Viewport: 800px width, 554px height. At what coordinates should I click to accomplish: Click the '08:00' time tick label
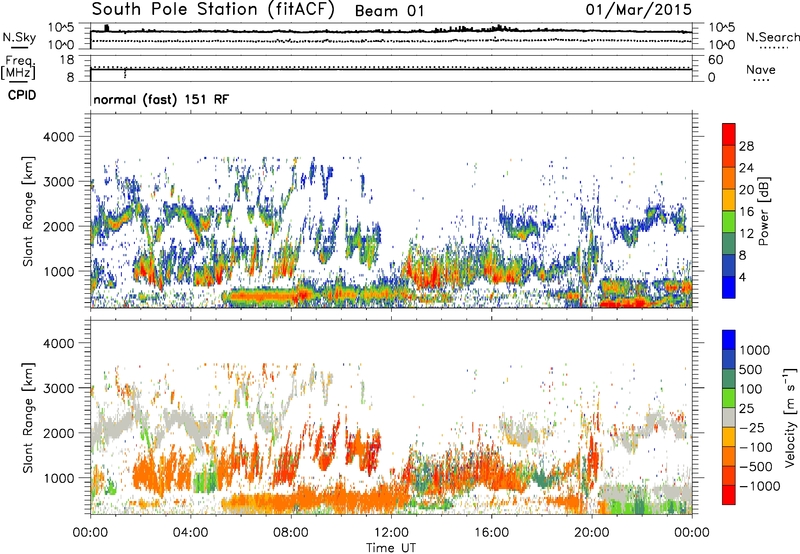click(291, 533)
